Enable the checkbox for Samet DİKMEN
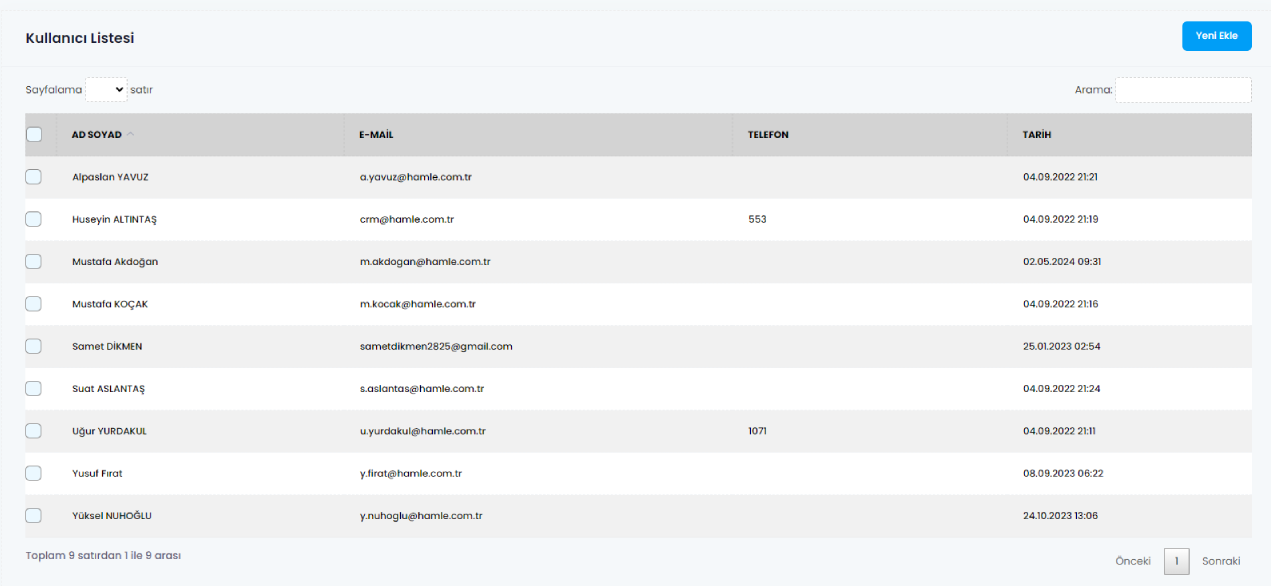This screenshot has width=1271, height=586. pos(34,346)
